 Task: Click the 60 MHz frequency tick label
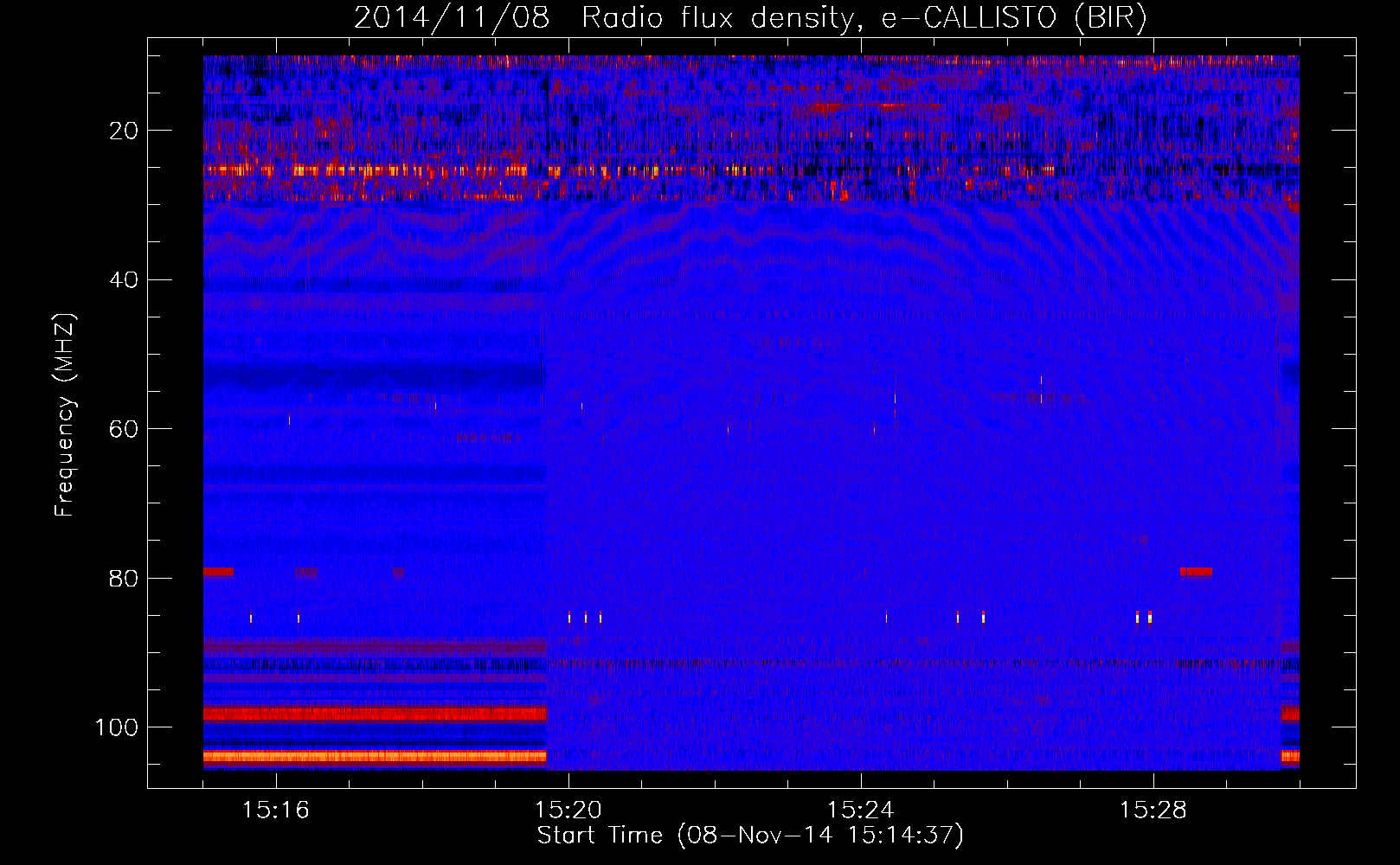click(124, 429)
